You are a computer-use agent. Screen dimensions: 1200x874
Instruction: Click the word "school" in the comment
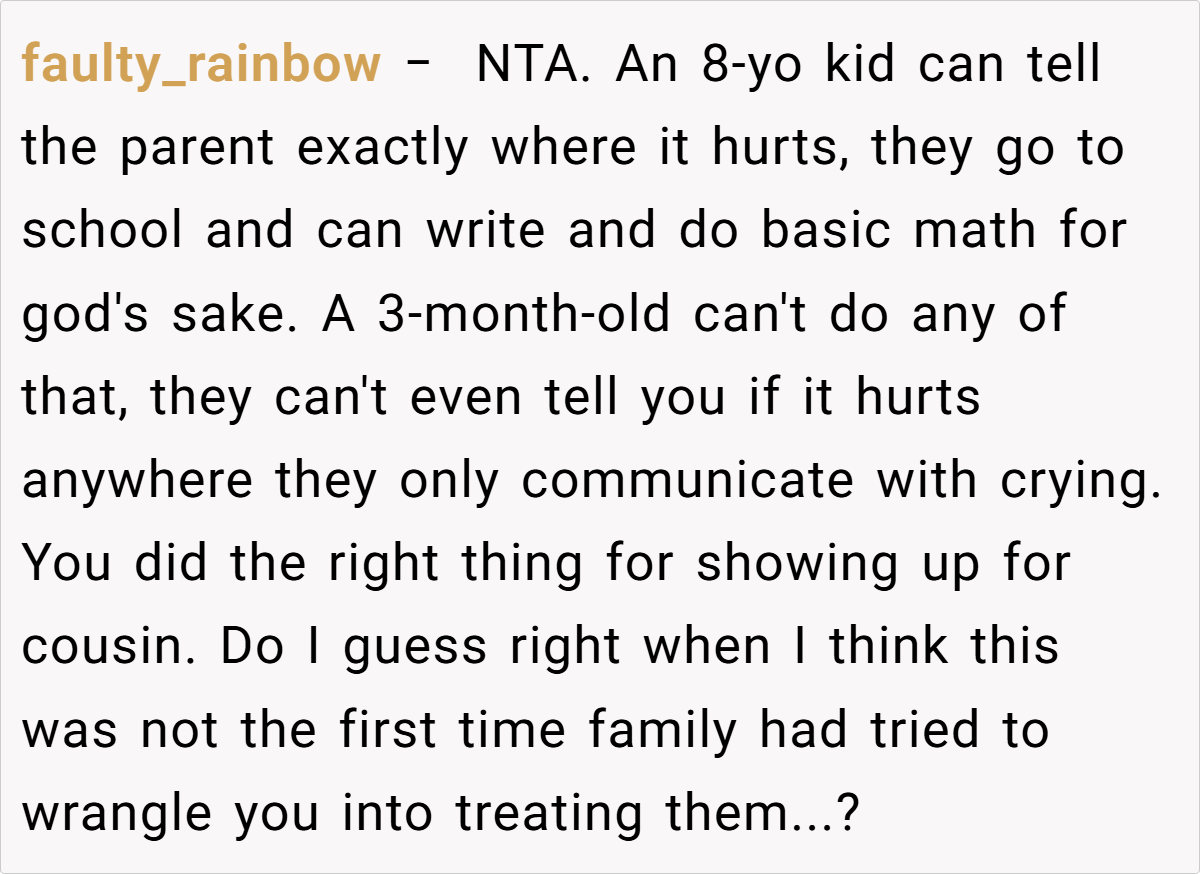(103, 231)
